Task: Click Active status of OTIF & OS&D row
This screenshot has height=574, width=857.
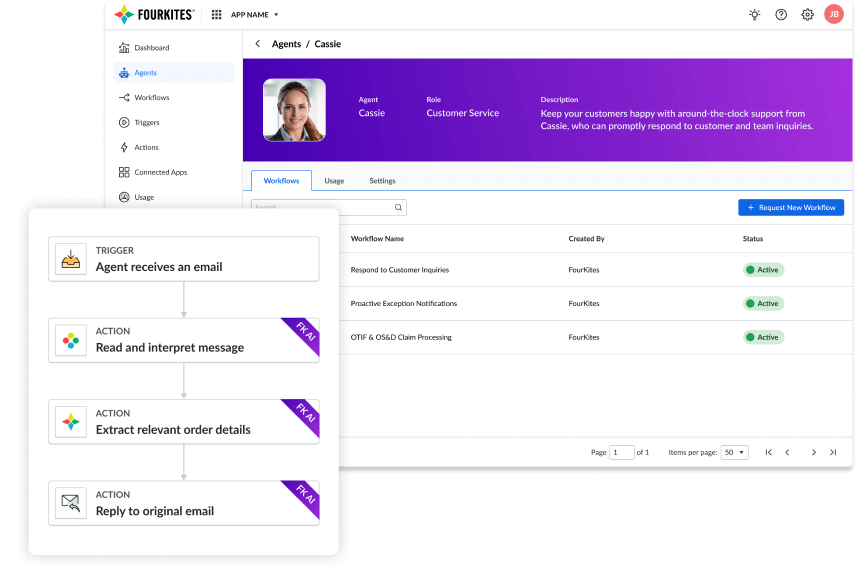Action: 763,337
